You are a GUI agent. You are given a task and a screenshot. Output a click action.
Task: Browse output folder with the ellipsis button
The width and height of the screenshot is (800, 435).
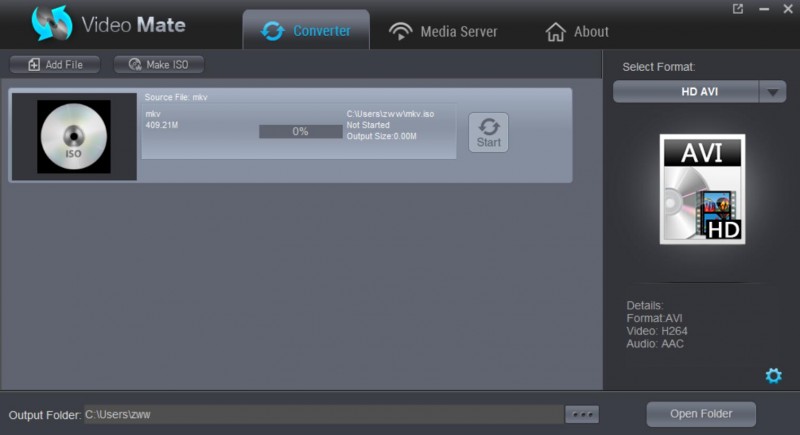[581, 414]
